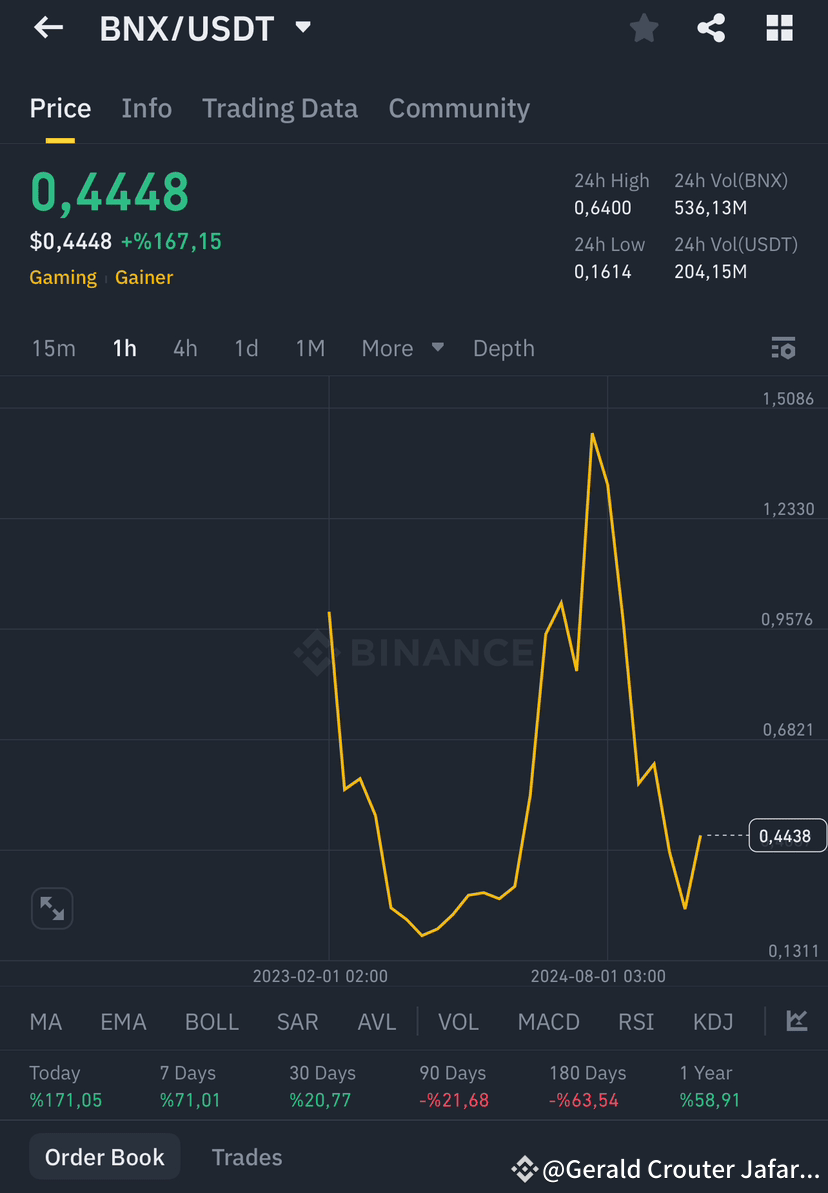
Task: Select the 1d chart interval
Action: point(246,348)
